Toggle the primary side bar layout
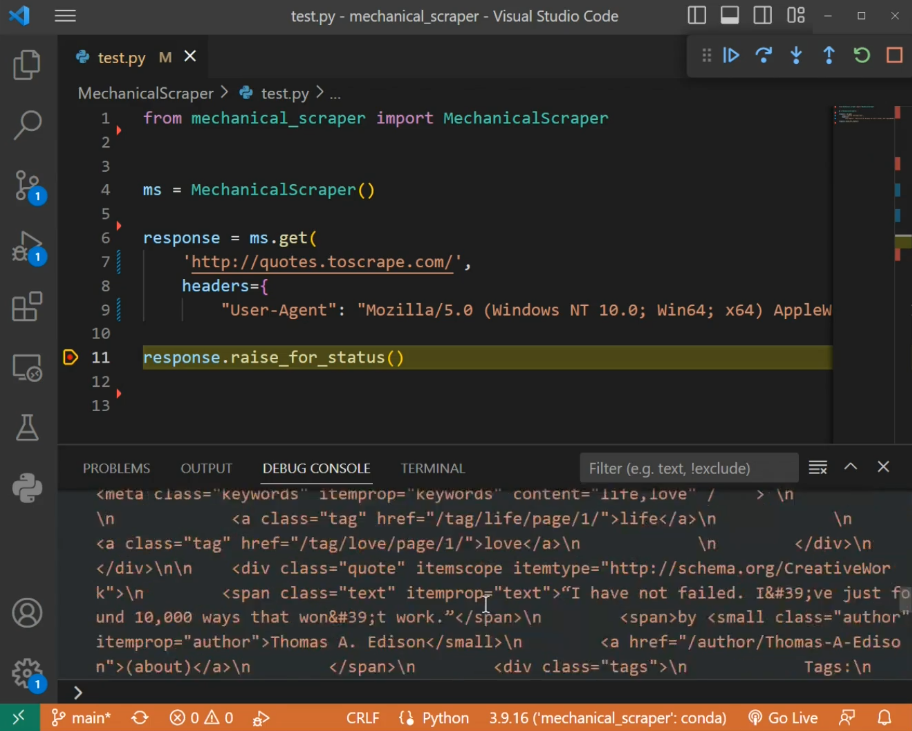 (697, 16)
